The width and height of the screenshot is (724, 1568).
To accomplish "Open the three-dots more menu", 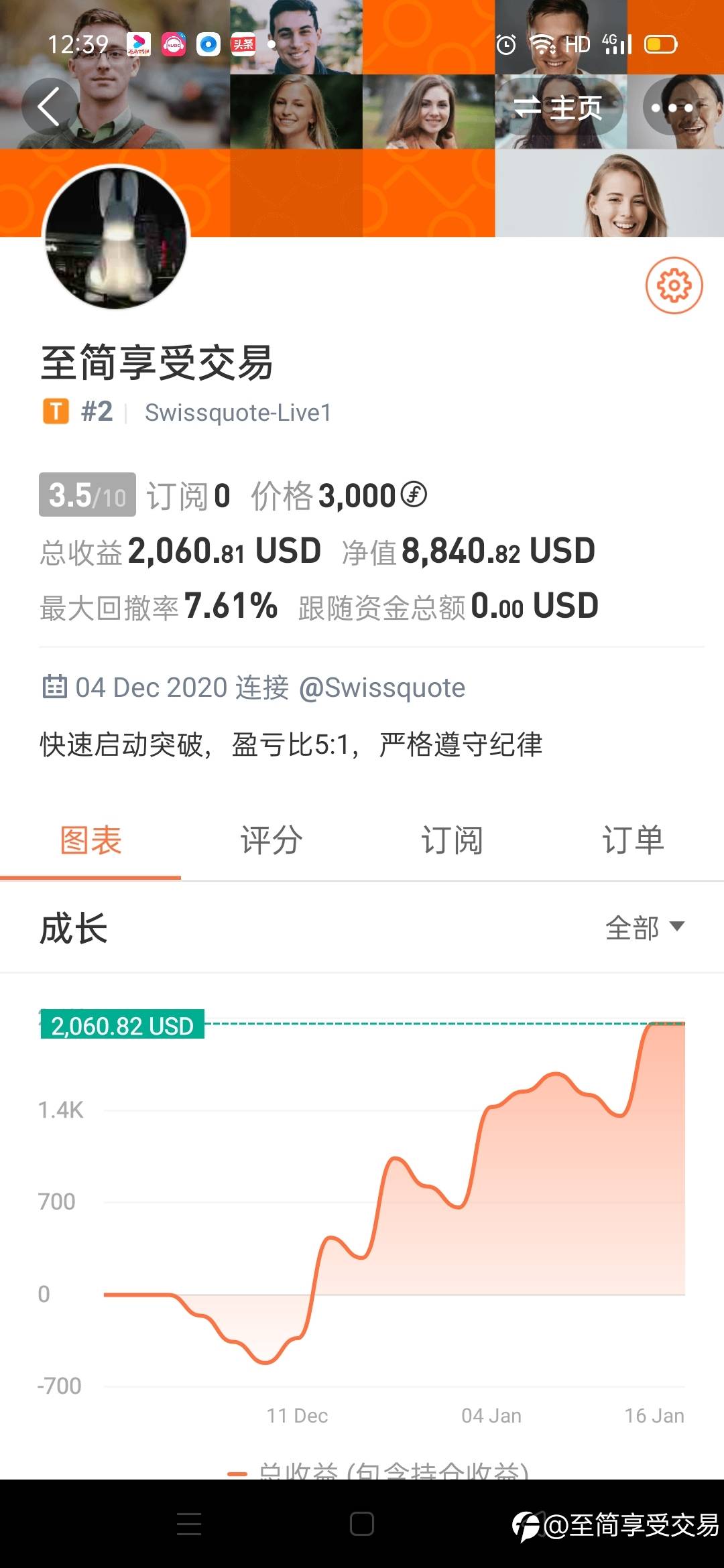I will [672, 107].
